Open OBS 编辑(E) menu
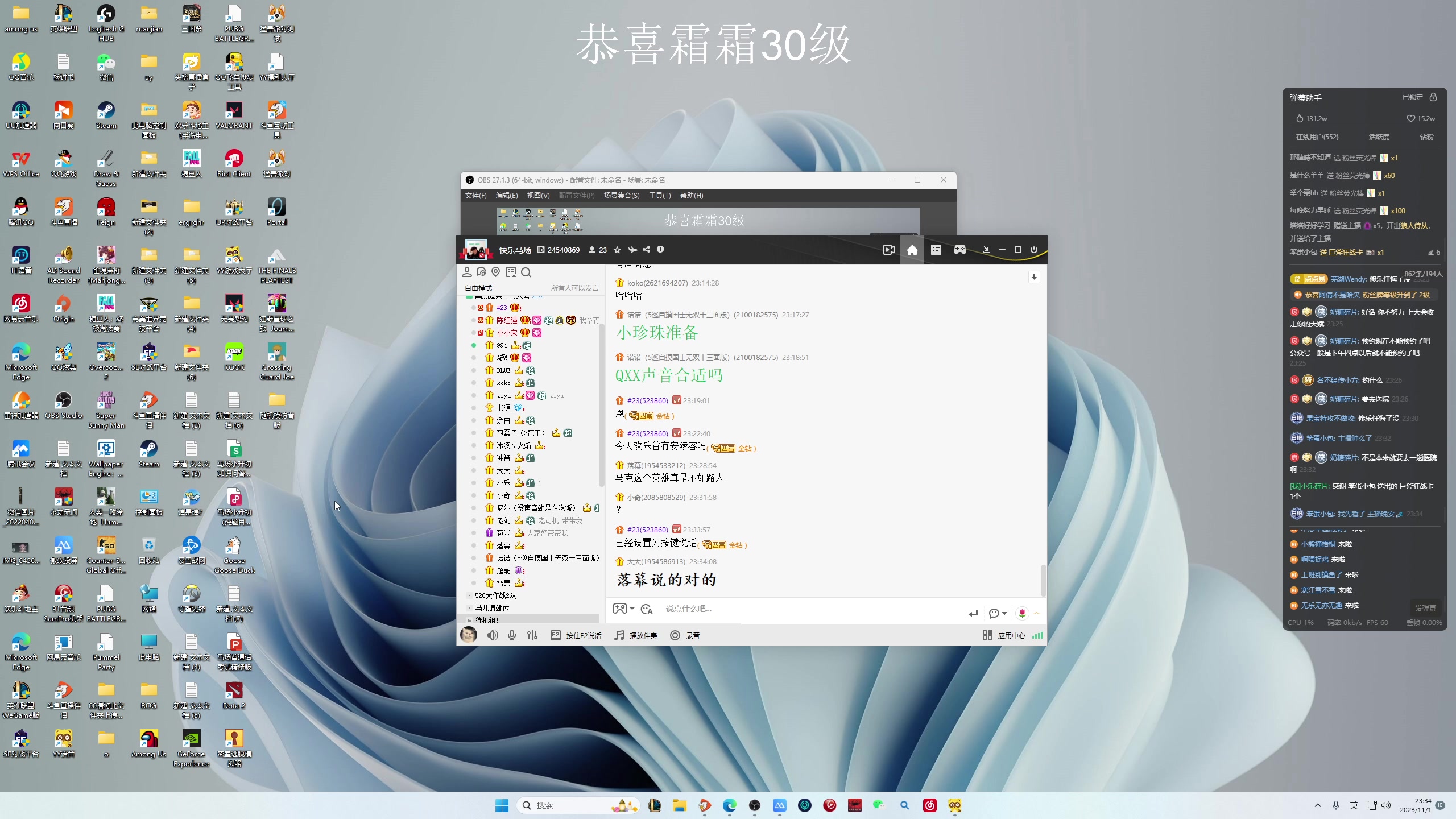Screen dimensions: 1456x819 coord(507,196)
